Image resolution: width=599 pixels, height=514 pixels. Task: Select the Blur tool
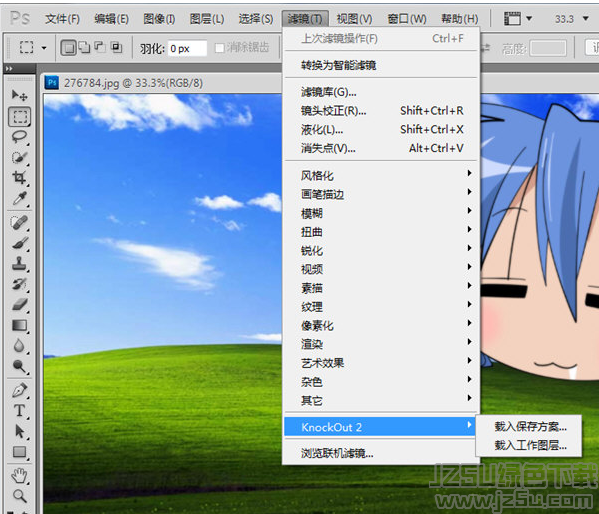coord(19,345)
